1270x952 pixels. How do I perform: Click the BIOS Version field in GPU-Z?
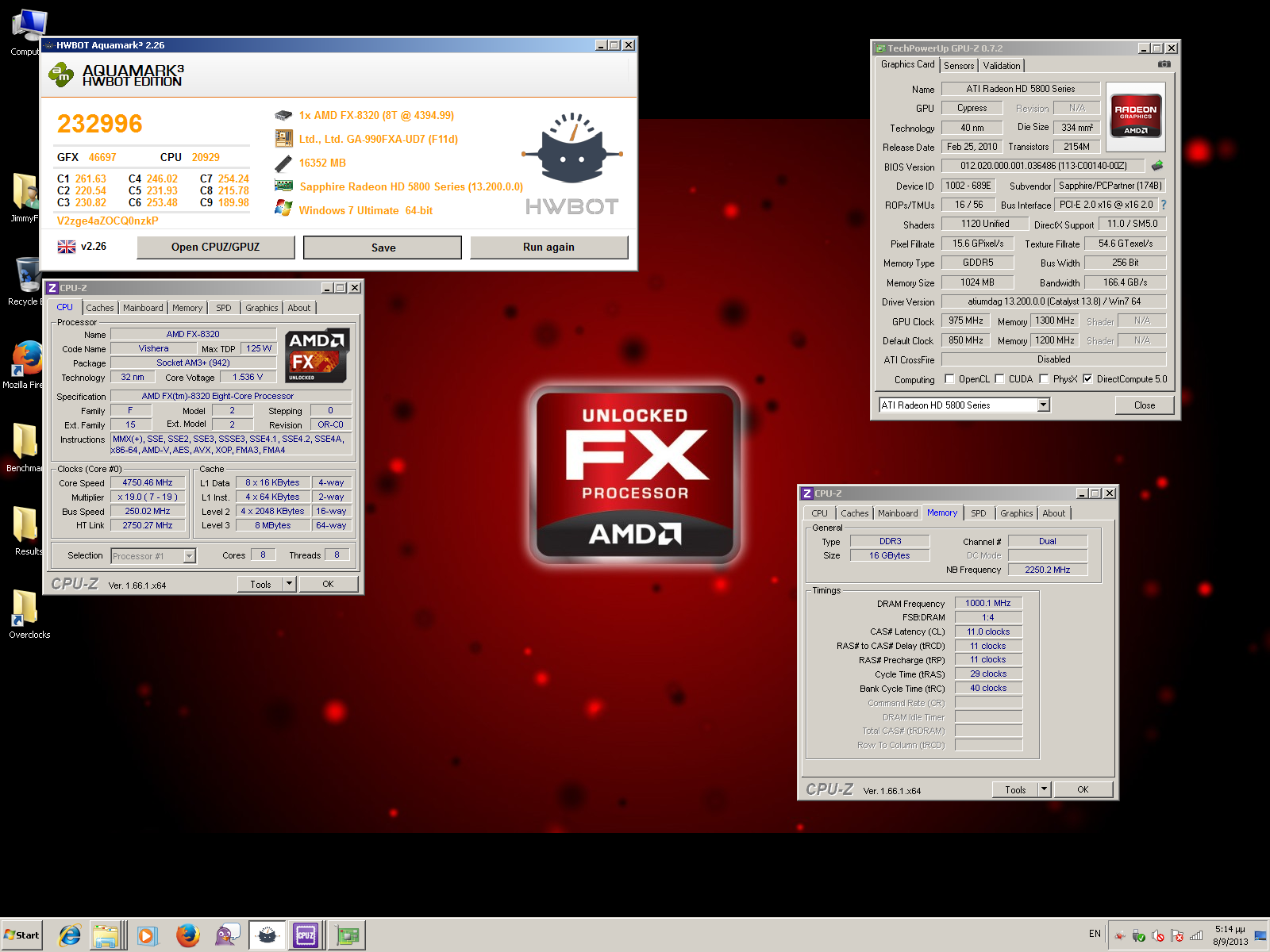[1043, 166]
